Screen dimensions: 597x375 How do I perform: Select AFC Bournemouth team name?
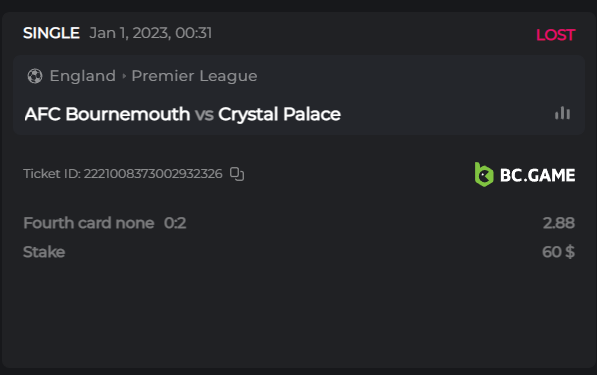click(x=107, y=114)
